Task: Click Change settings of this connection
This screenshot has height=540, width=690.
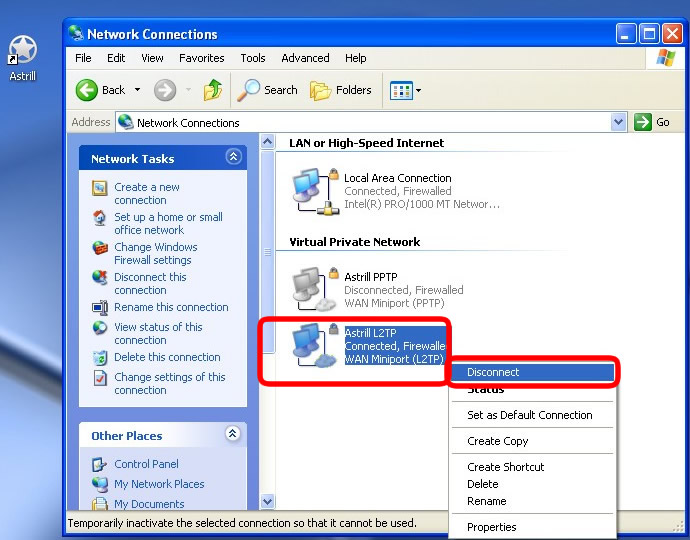Action: click(x=169, y=383)
